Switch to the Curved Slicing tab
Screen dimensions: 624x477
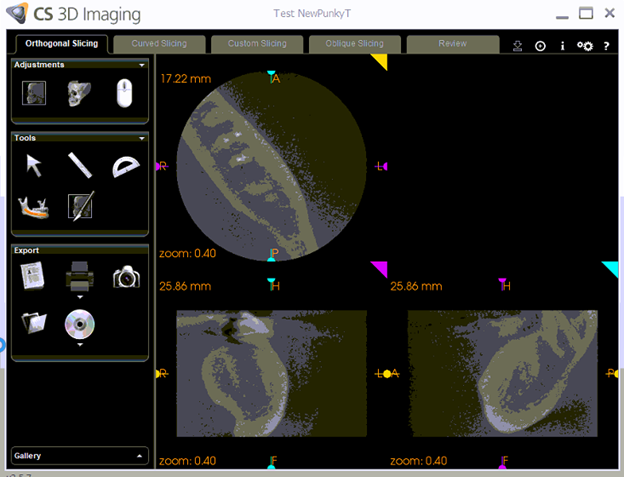tap(159, 44)
